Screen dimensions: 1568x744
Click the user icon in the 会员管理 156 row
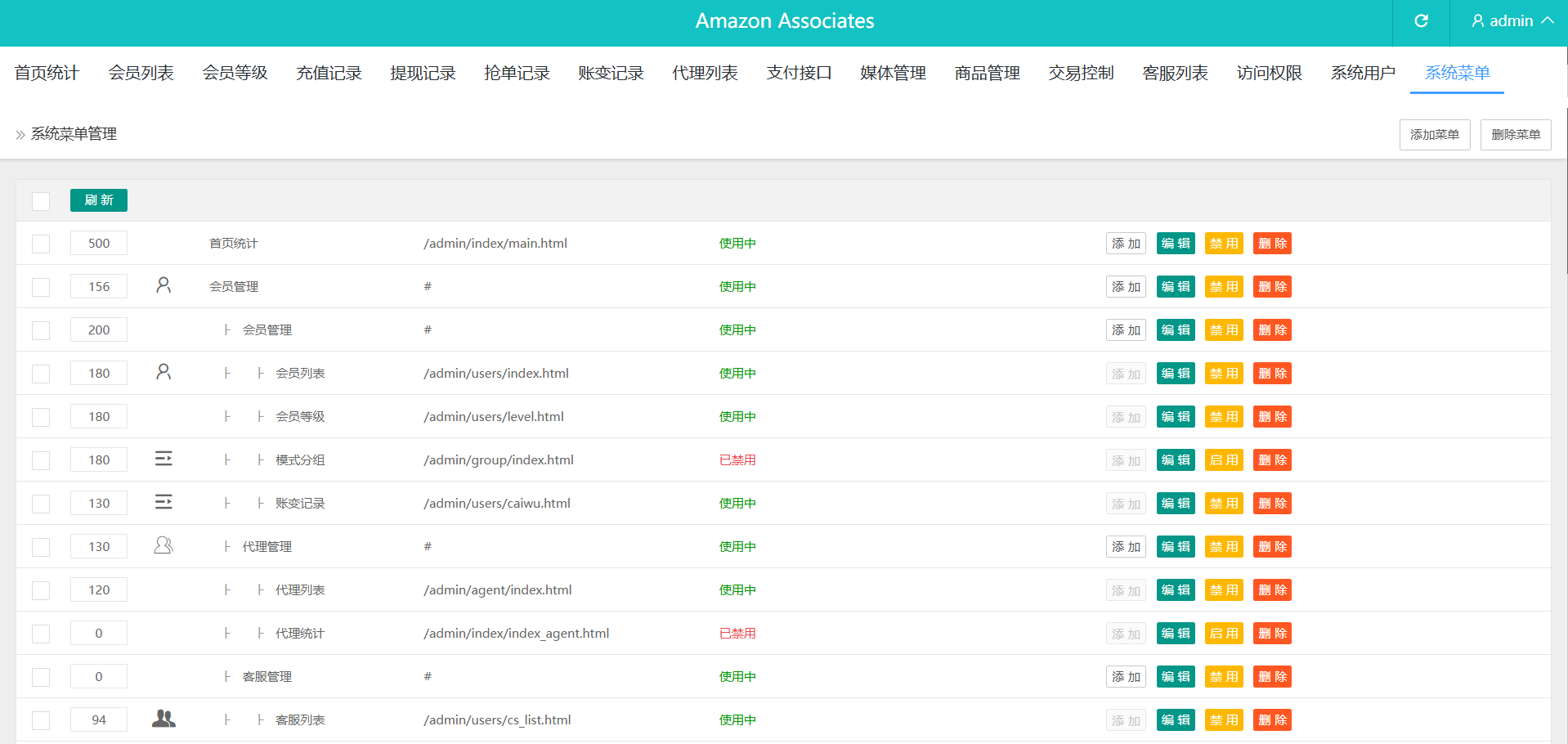click(164, 285)
